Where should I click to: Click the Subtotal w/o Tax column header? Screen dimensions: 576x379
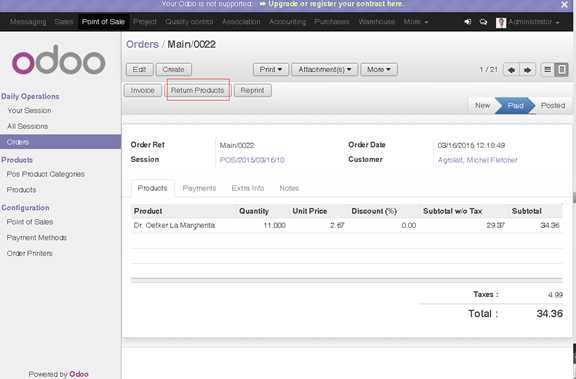[x=453, y=211]
